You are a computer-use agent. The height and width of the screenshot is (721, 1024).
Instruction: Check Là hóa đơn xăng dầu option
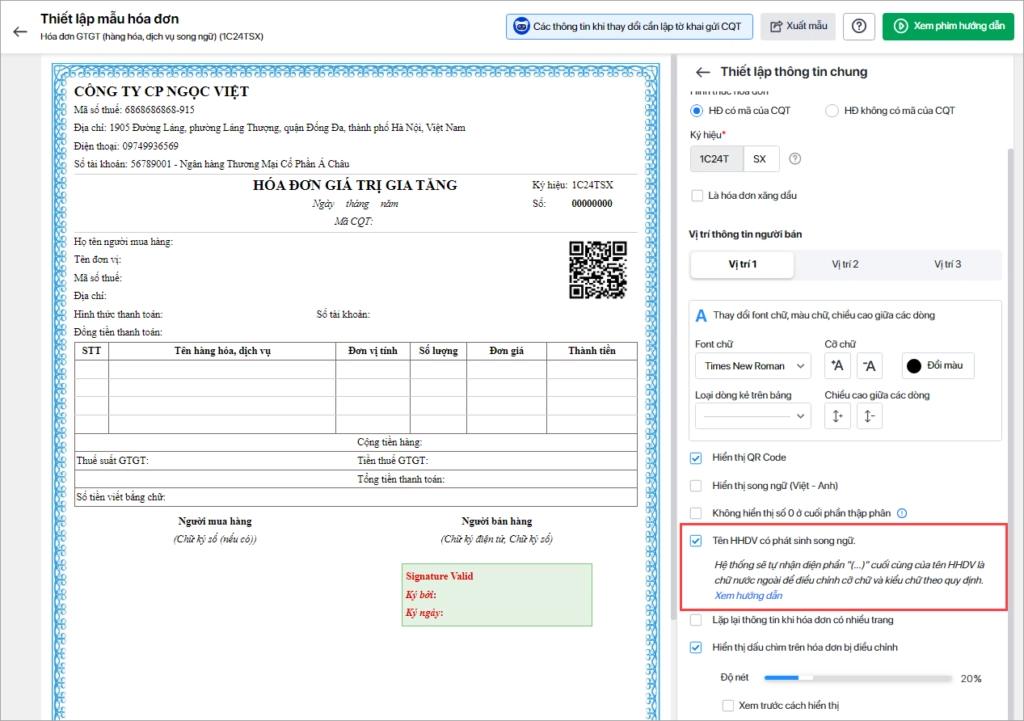[697, 196]
